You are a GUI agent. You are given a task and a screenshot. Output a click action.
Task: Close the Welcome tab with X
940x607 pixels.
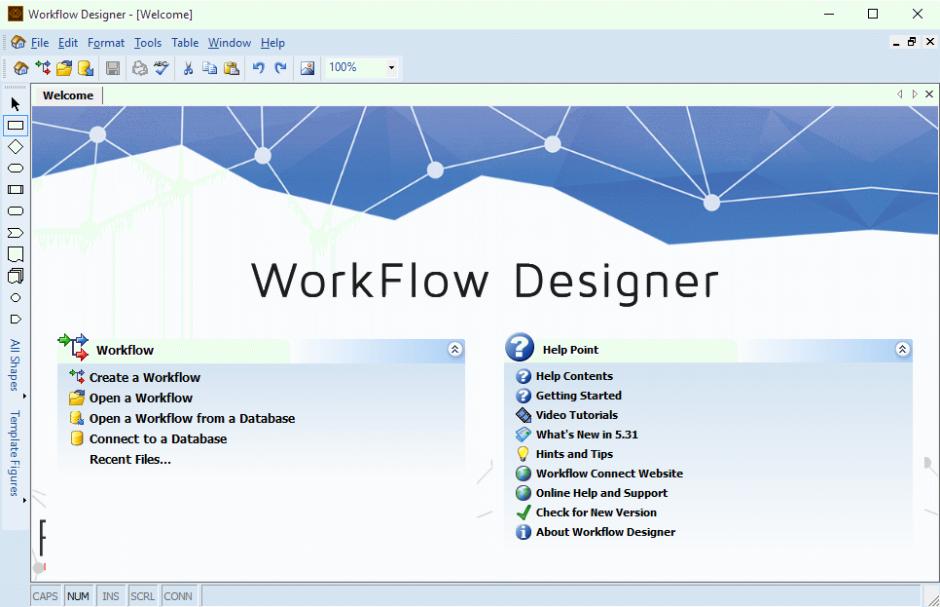click(929, 94)
